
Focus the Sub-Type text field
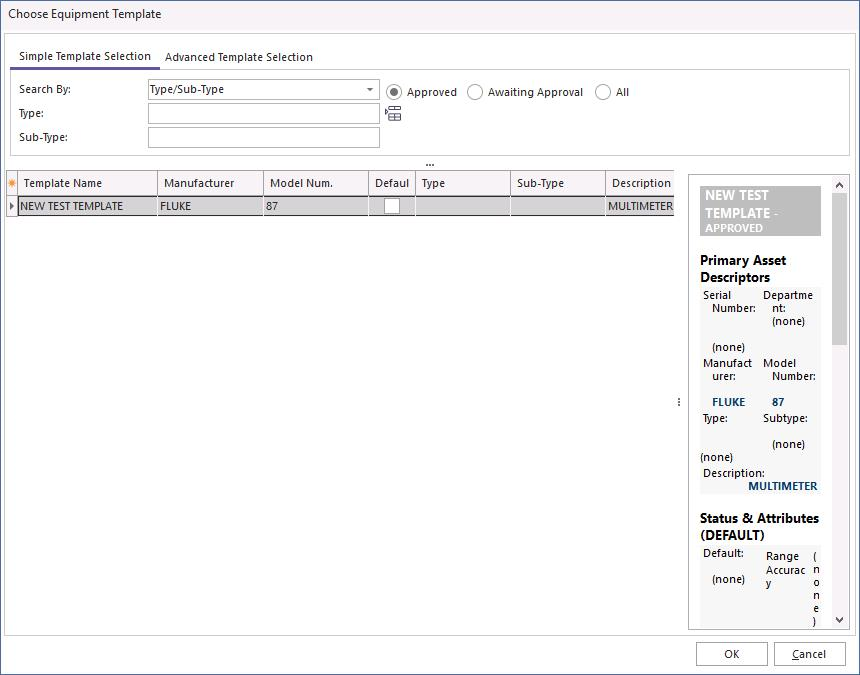tap(264, 138)
